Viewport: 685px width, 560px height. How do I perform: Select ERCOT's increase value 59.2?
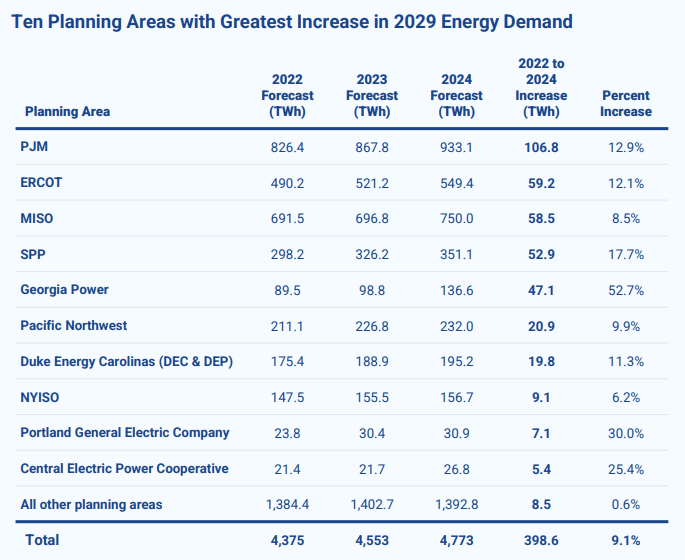pyautogui.click(x=541, y=183)
